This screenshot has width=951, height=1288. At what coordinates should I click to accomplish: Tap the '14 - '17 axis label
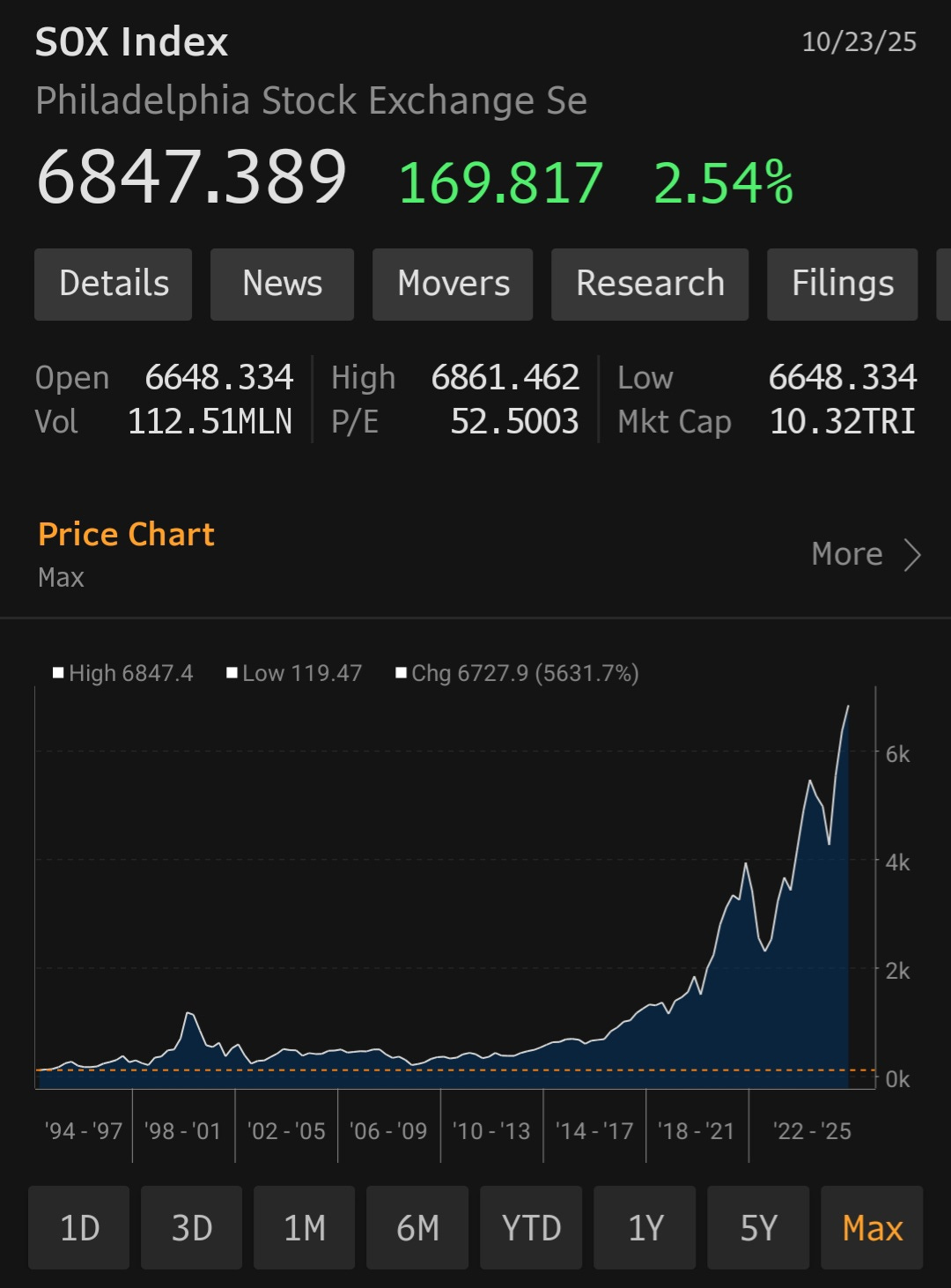coord(594,1130)
